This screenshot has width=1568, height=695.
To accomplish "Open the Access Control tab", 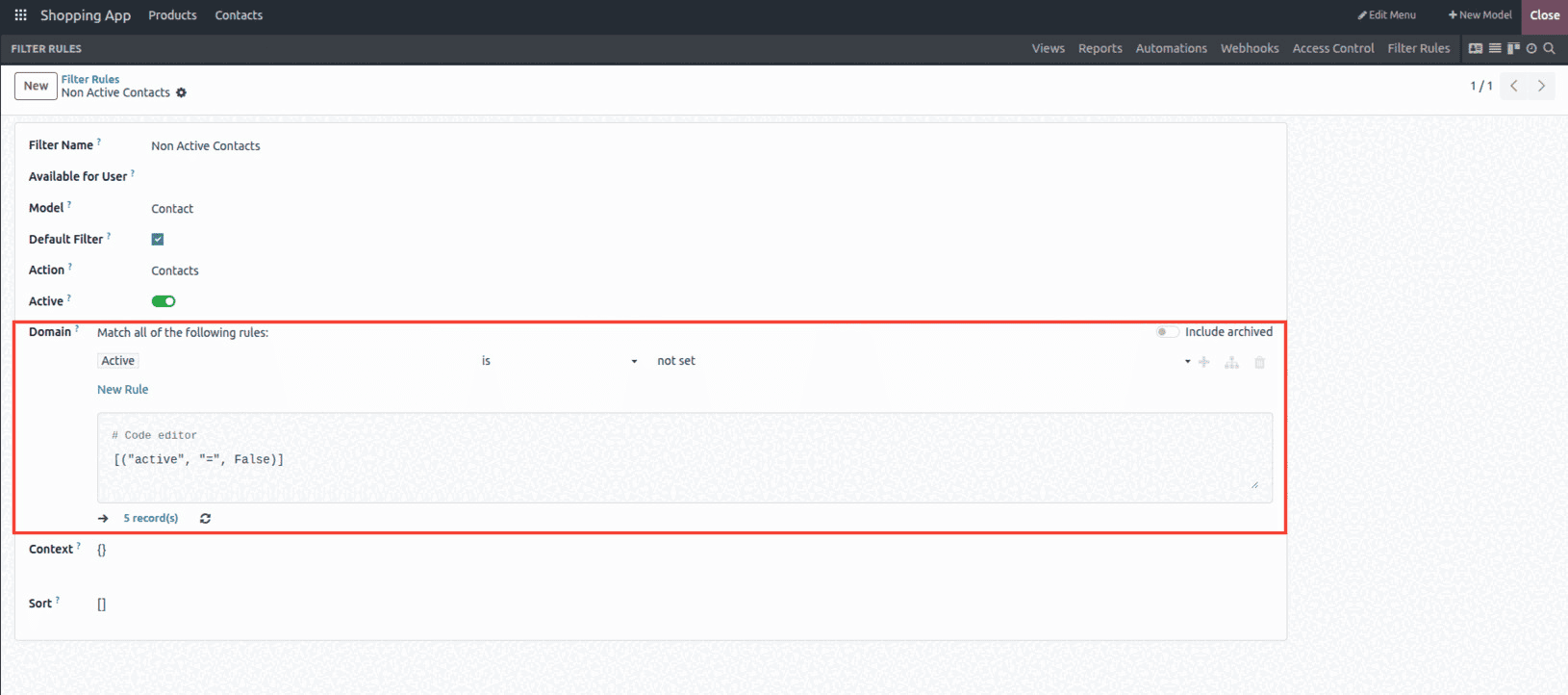I will click(1333, 48).
